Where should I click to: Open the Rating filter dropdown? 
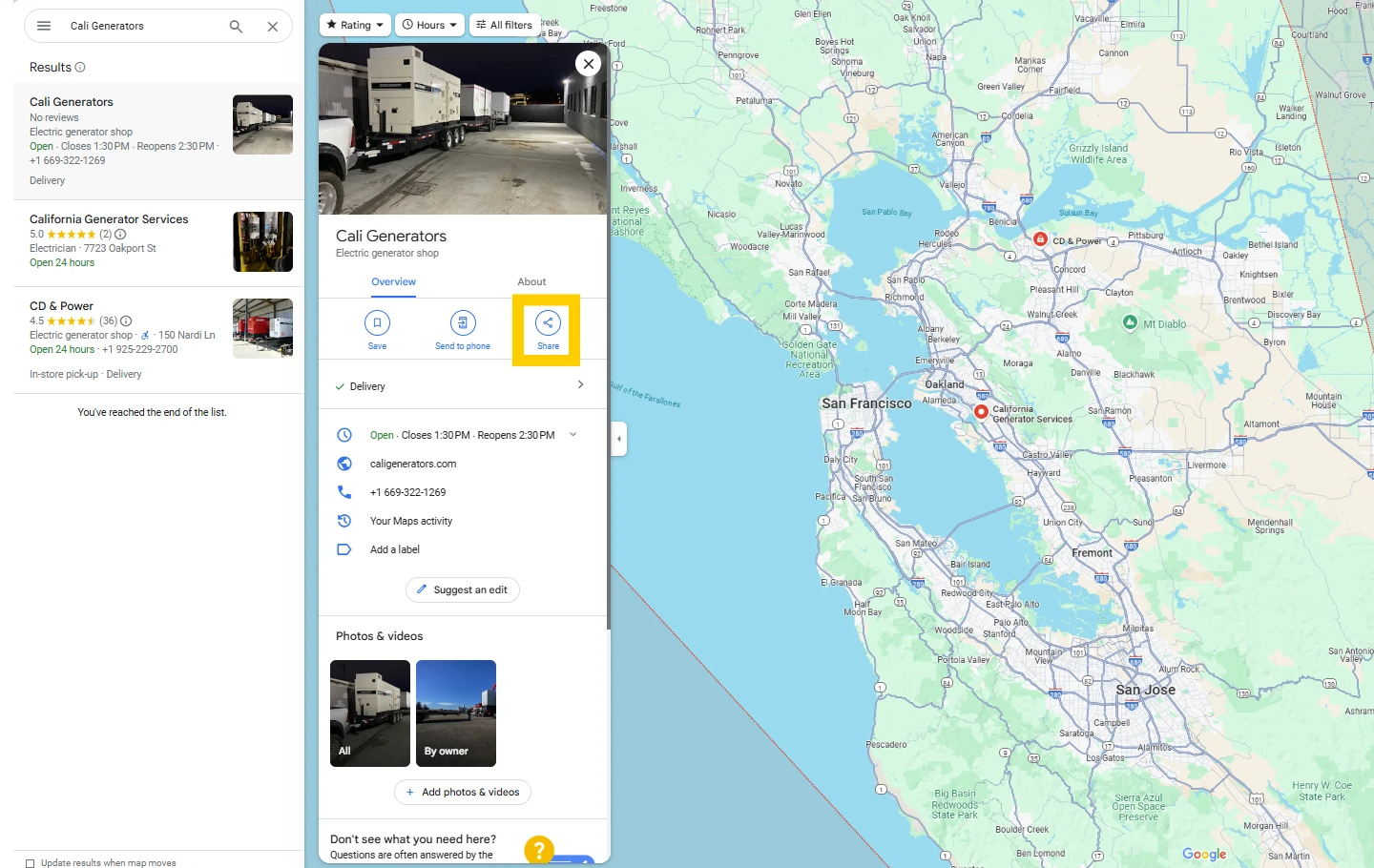coord(355,25)
